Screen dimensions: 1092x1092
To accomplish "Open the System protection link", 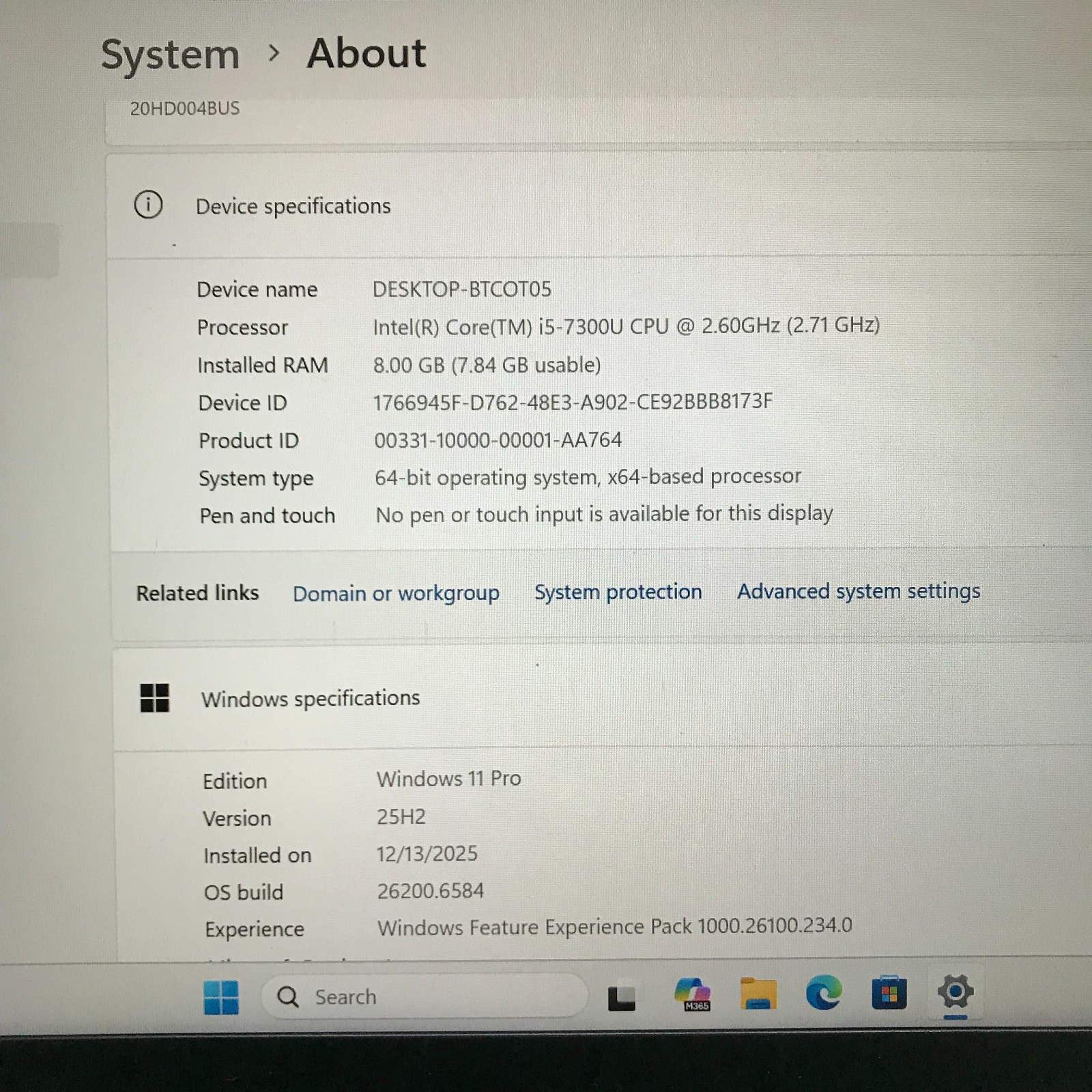I will 618,592.
